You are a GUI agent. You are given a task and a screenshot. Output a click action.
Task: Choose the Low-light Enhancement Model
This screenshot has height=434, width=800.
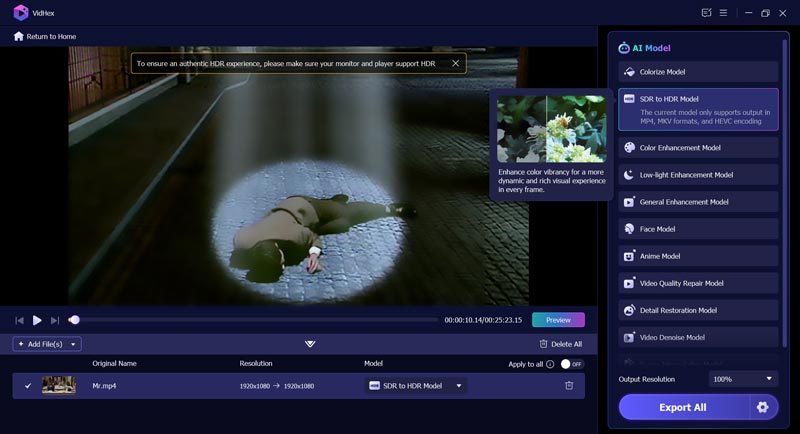698,175
